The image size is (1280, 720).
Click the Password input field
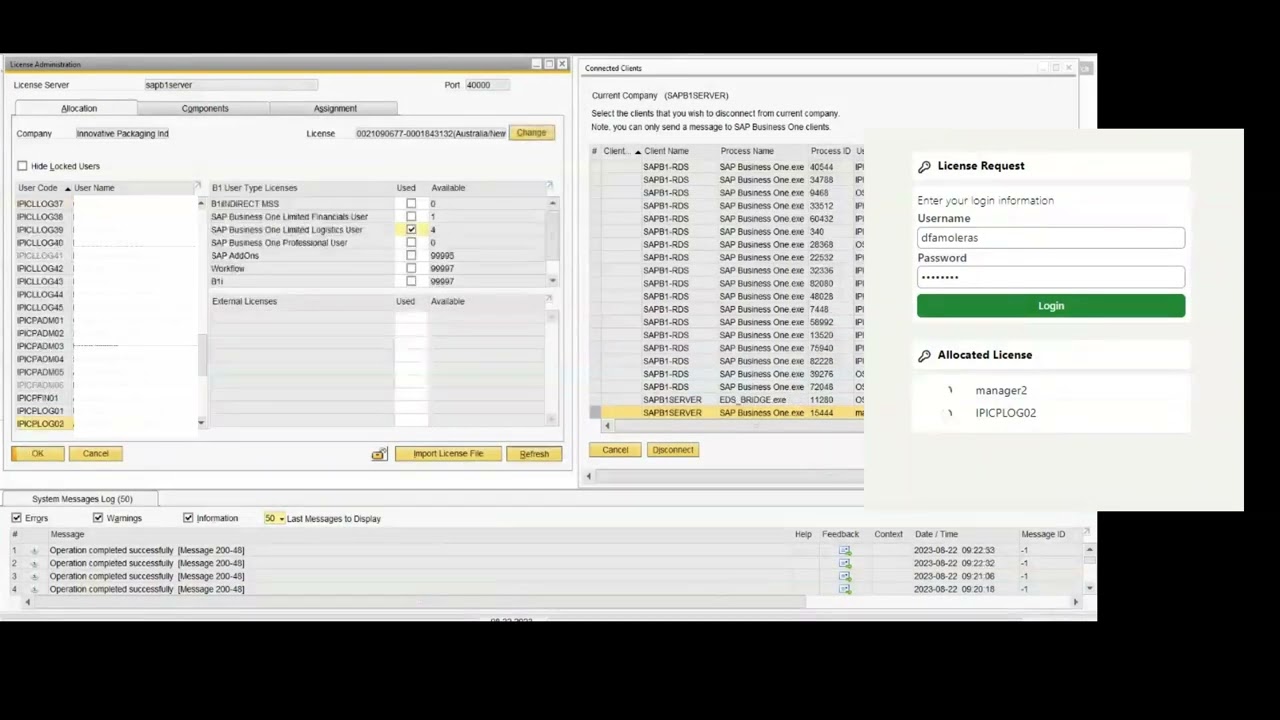click(1051, 277)
